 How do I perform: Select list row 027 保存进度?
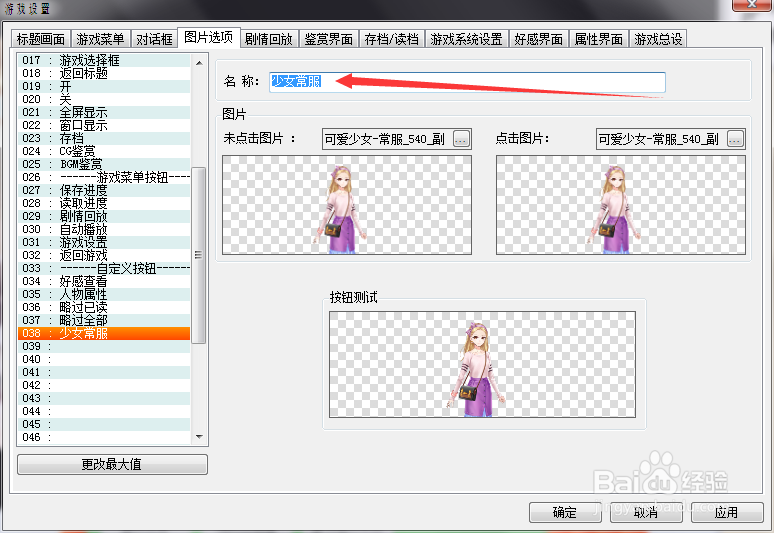click(x=104, y=190)
